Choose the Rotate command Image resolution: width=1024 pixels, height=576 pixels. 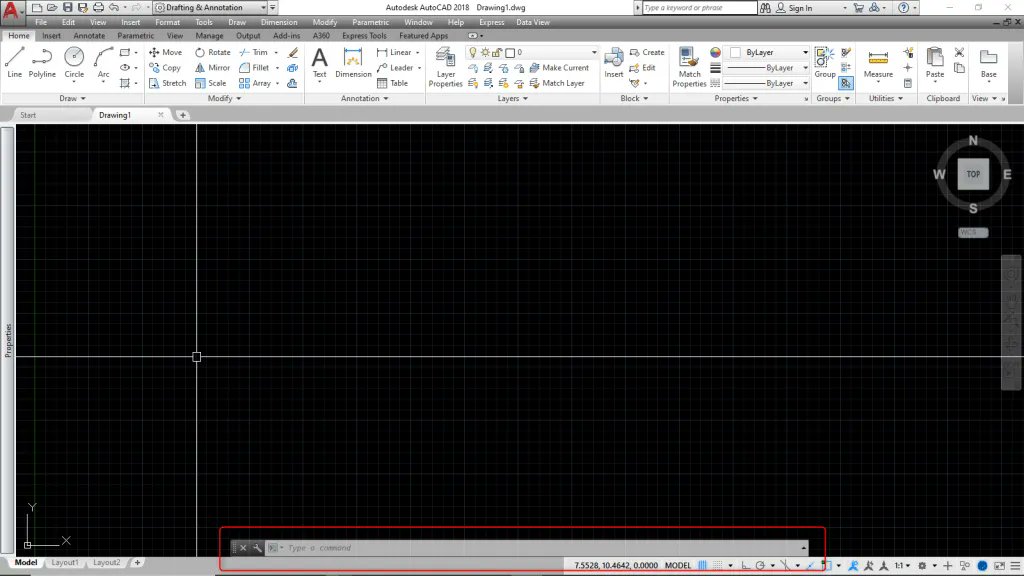click(212, 52)
